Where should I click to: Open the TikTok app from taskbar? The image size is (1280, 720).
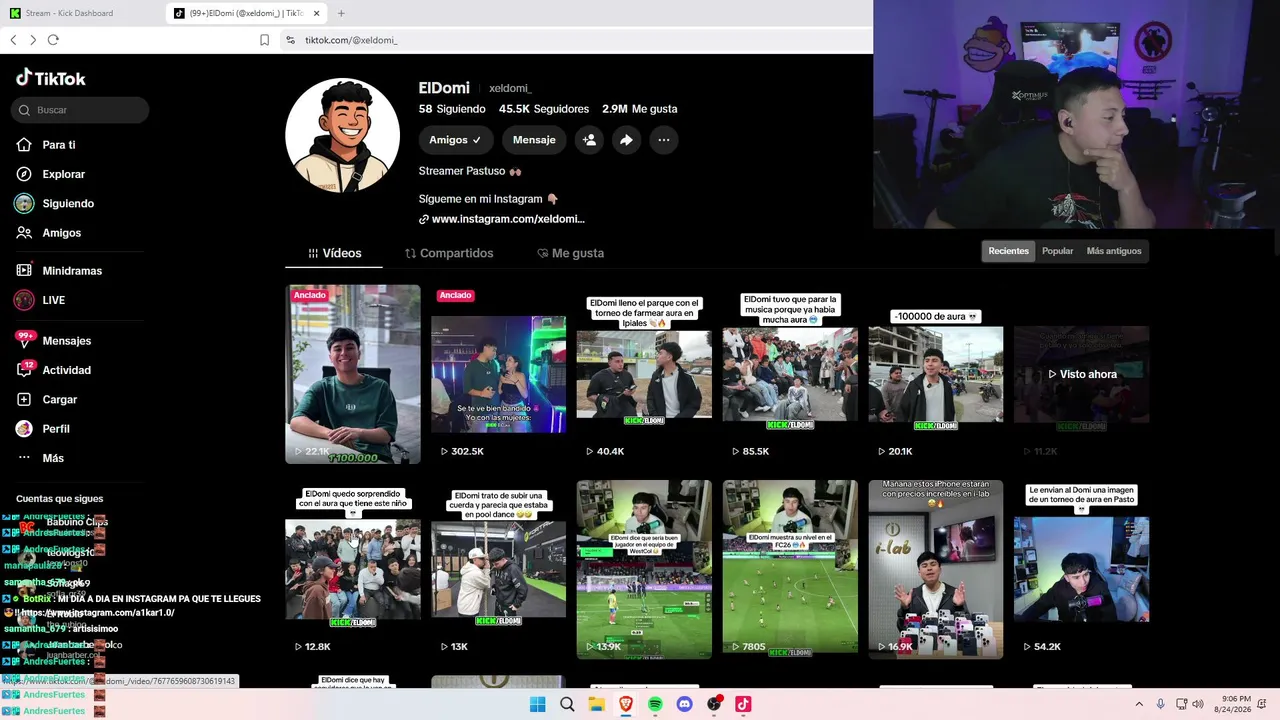tap(743, 704)
